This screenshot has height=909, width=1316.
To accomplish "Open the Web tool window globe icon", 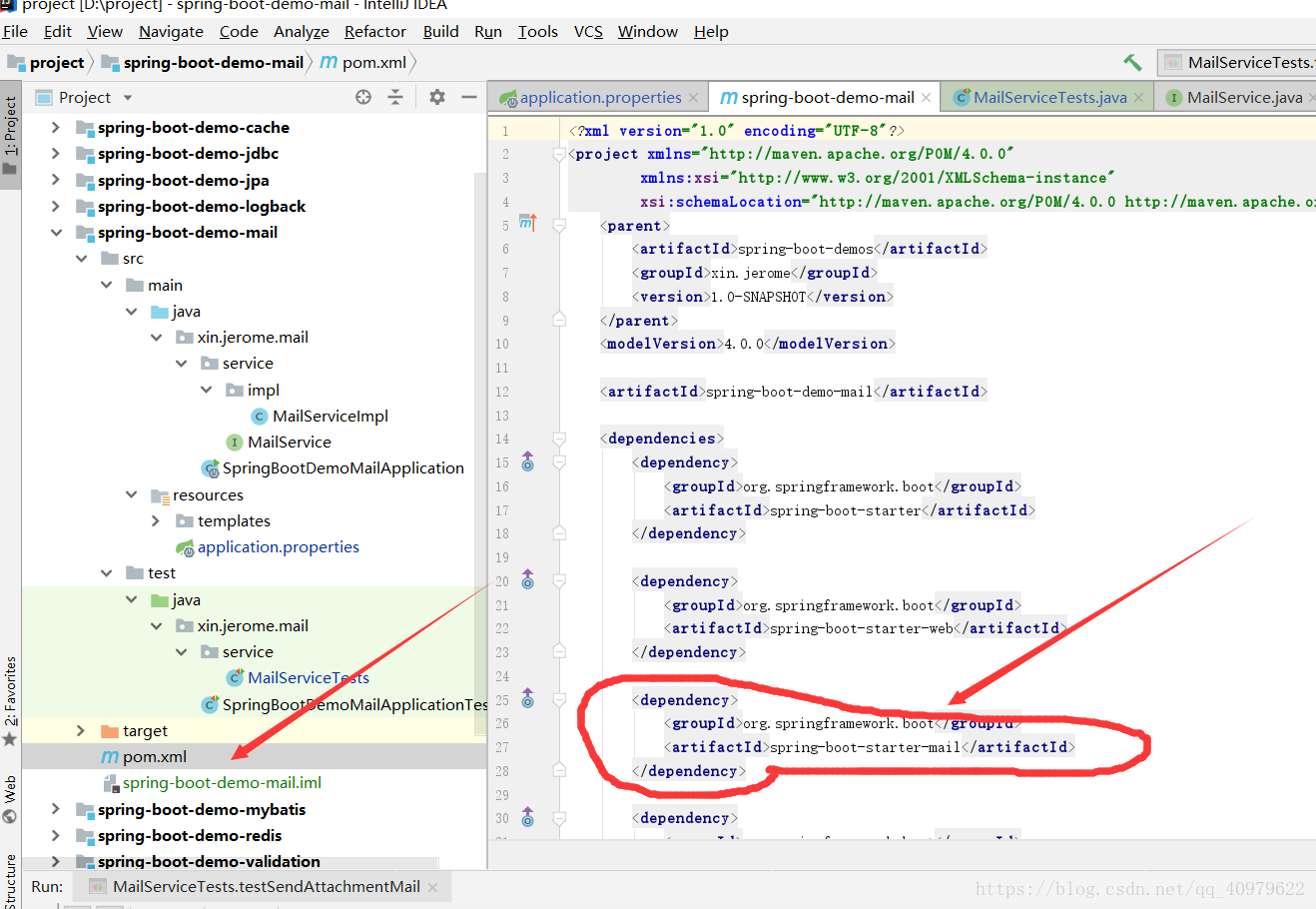I will pos(10,815).
